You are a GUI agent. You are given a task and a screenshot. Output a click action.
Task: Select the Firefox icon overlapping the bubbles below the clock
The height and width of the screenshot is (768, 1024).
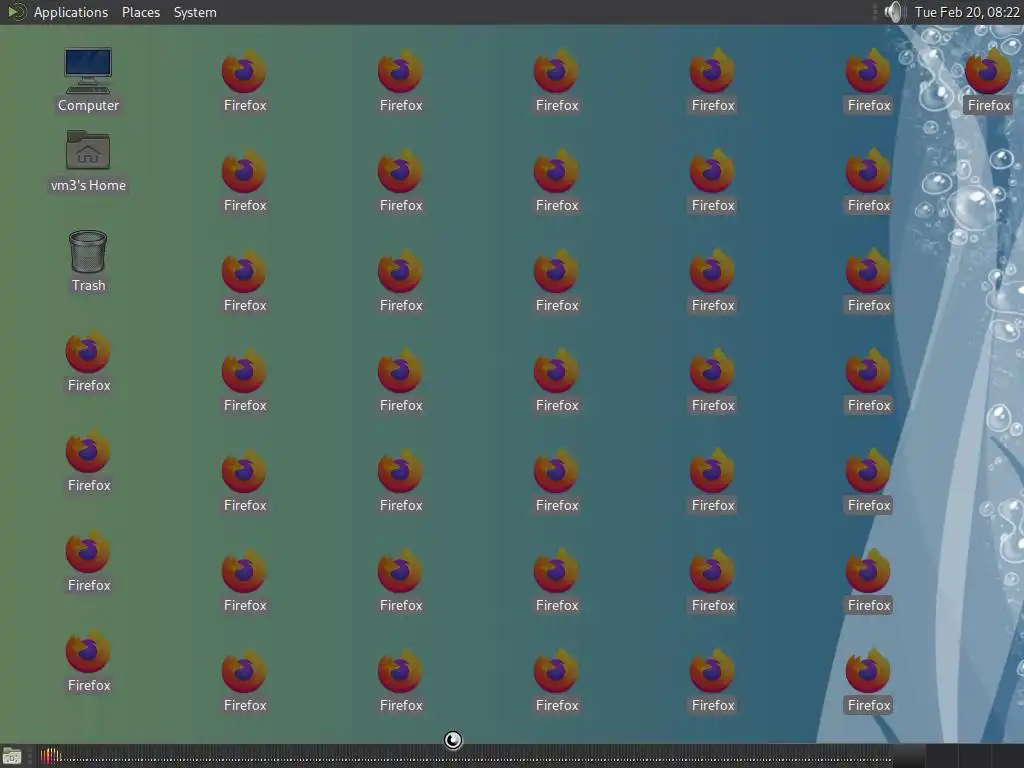tap(988, 80)
